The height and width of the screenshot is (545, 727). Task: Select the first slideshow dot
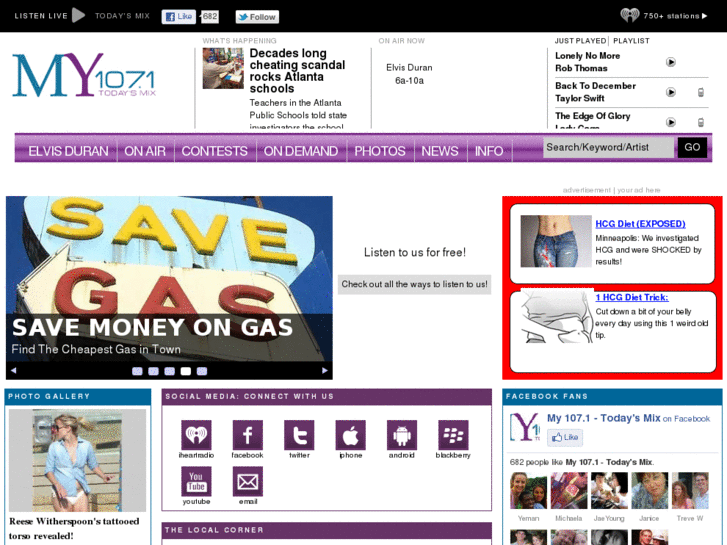coord(137,371)
